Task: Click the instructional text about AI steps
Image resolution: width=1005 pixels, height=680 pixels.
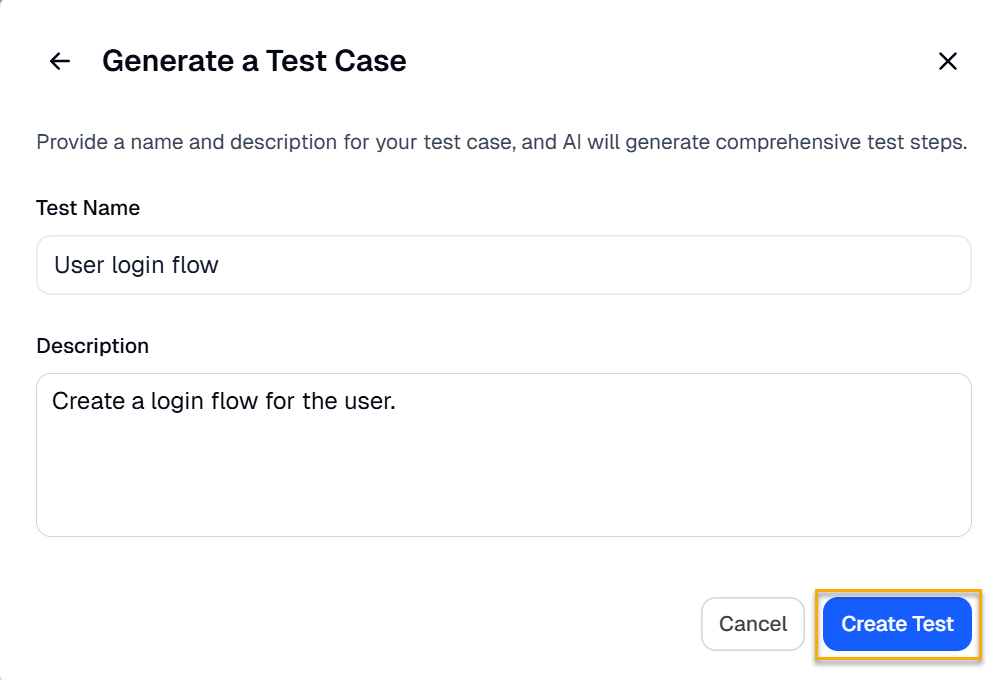Action: [x=502, y=142]
